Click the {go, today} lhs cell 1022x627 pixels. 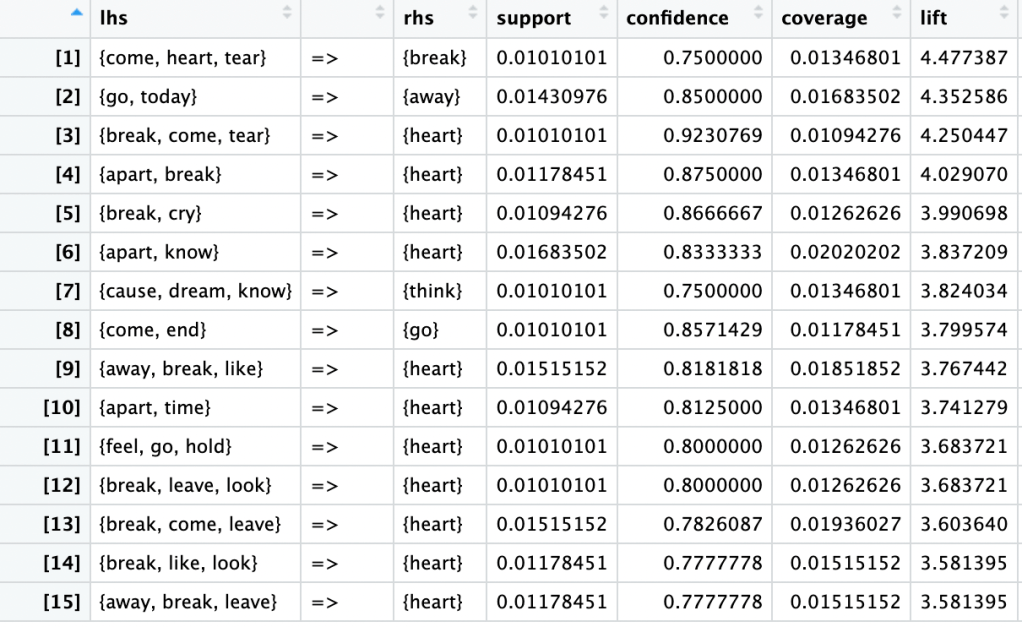point(149,97)
